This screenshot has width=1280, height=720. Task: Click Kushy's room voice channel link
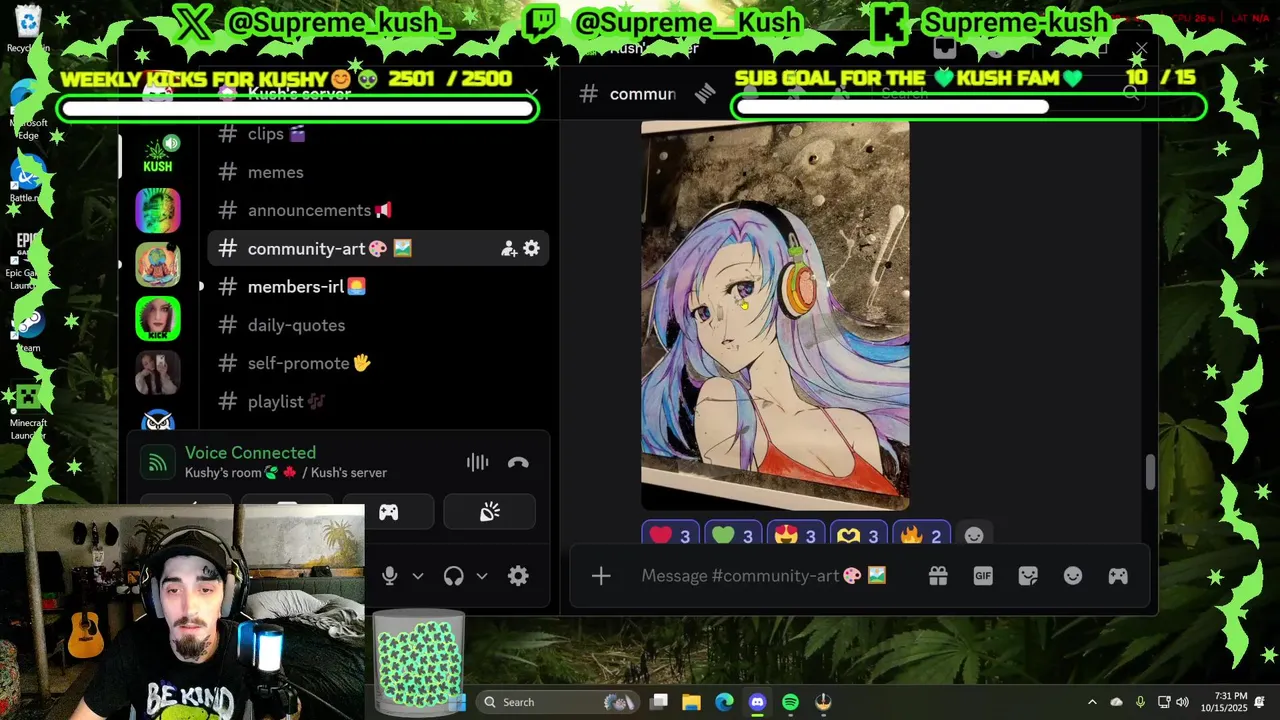[x=286, y=473]
